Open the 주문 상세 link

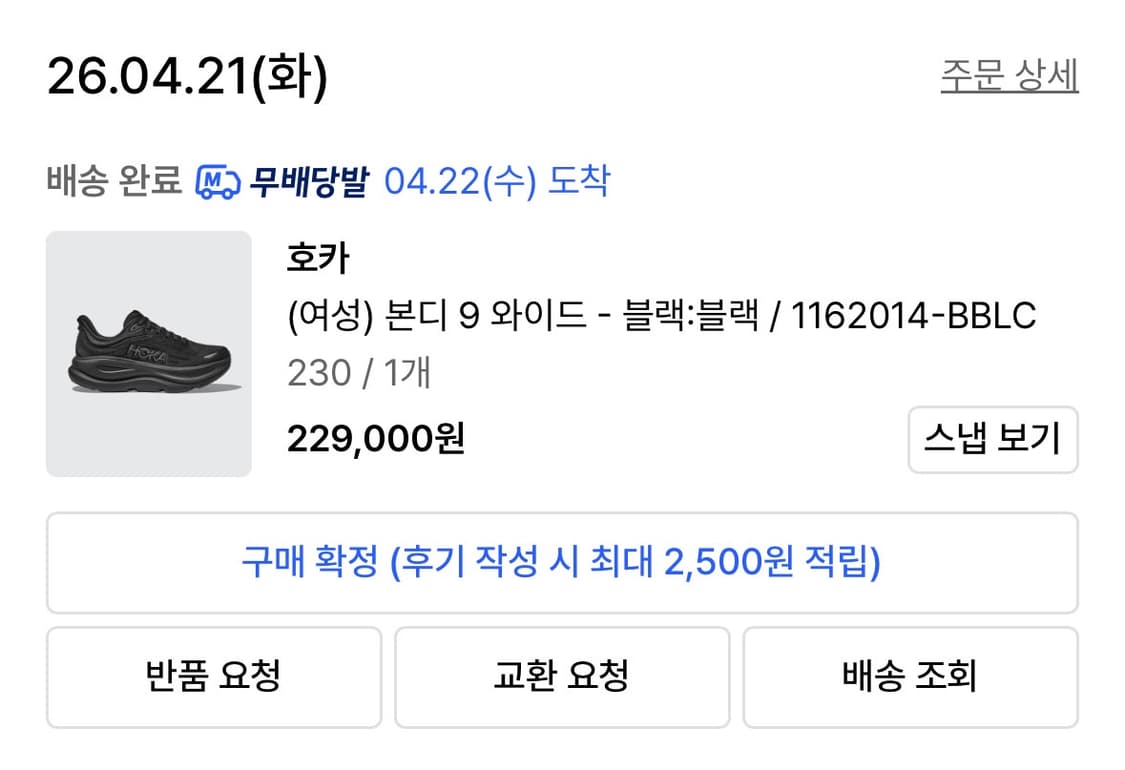coord(1008,71)
